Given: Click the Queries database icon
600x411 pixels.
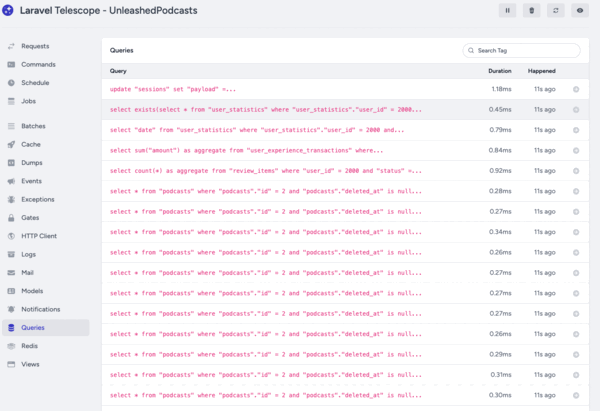Looking at the screenshot, I should point(11,328).
